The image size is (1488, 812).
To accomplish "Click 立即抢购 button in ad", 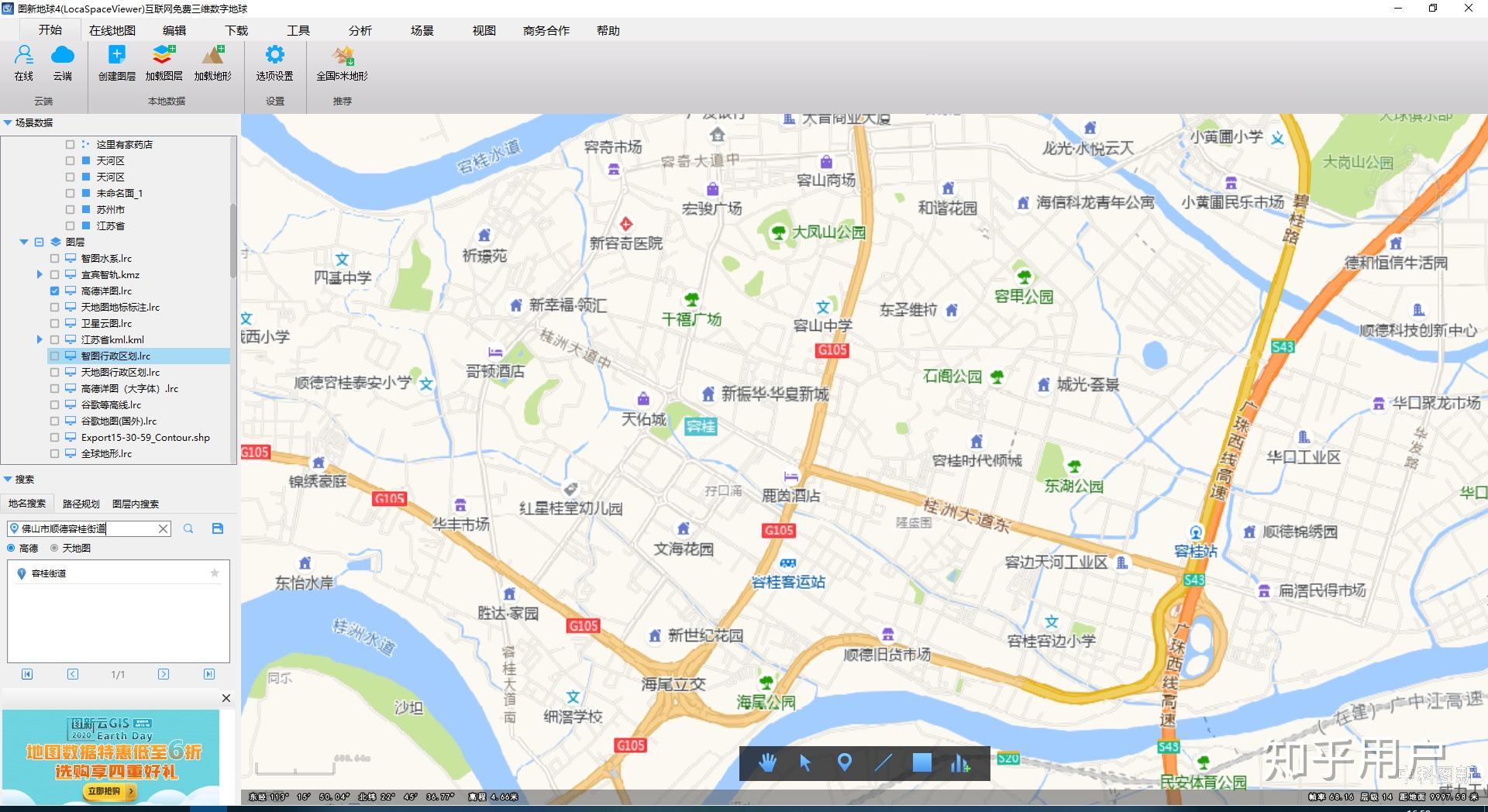I will [112, 791].
